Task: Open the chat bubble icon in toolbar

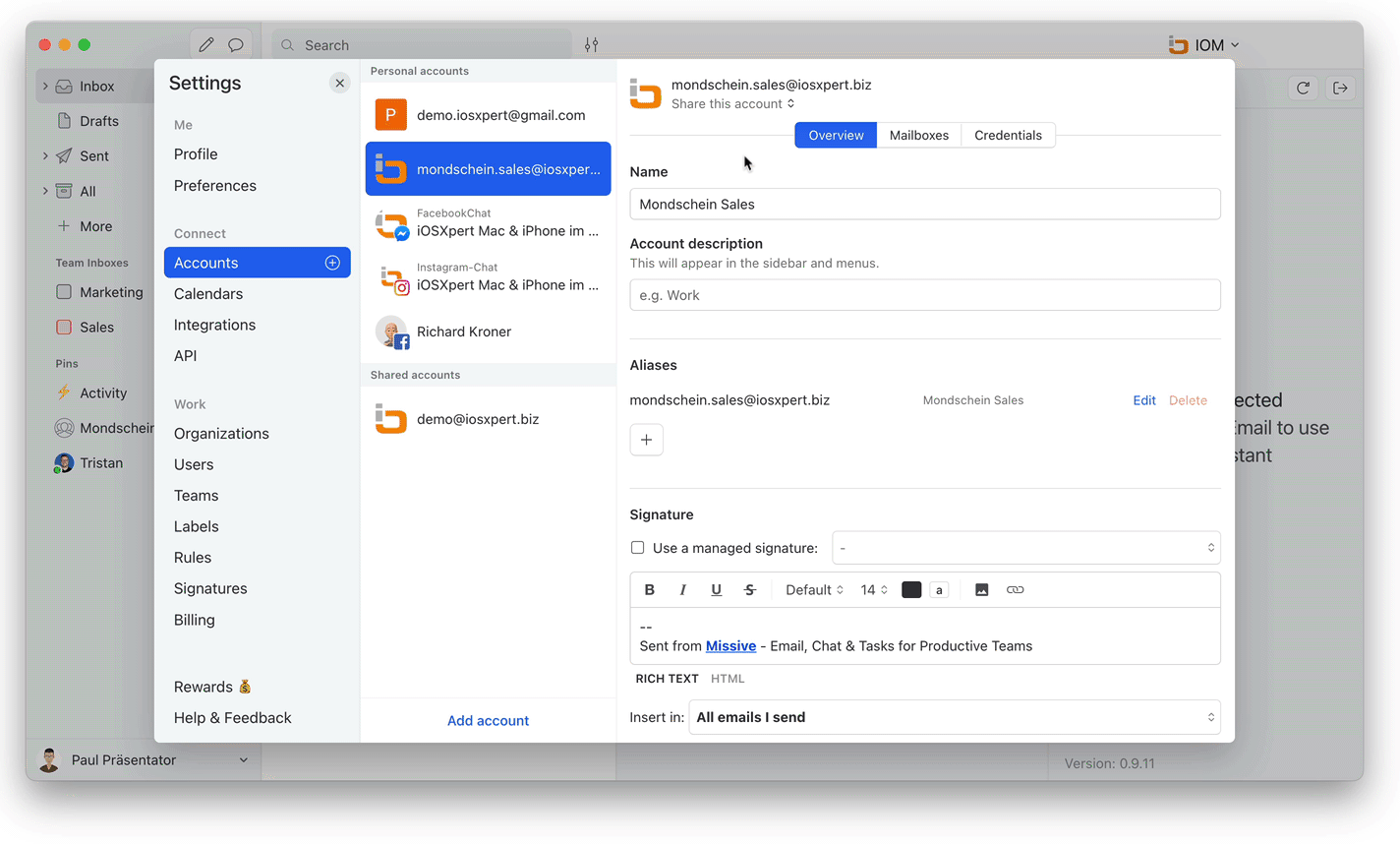Action: tap(236, 45)
